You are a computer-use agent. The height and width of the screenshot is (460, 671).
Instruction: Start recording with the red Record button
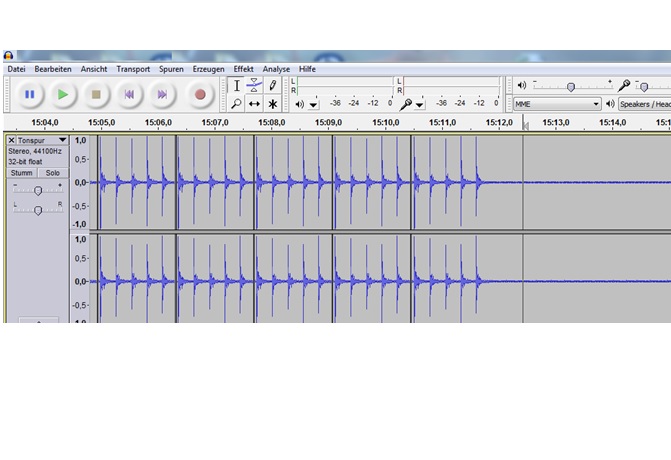(200, 95)
